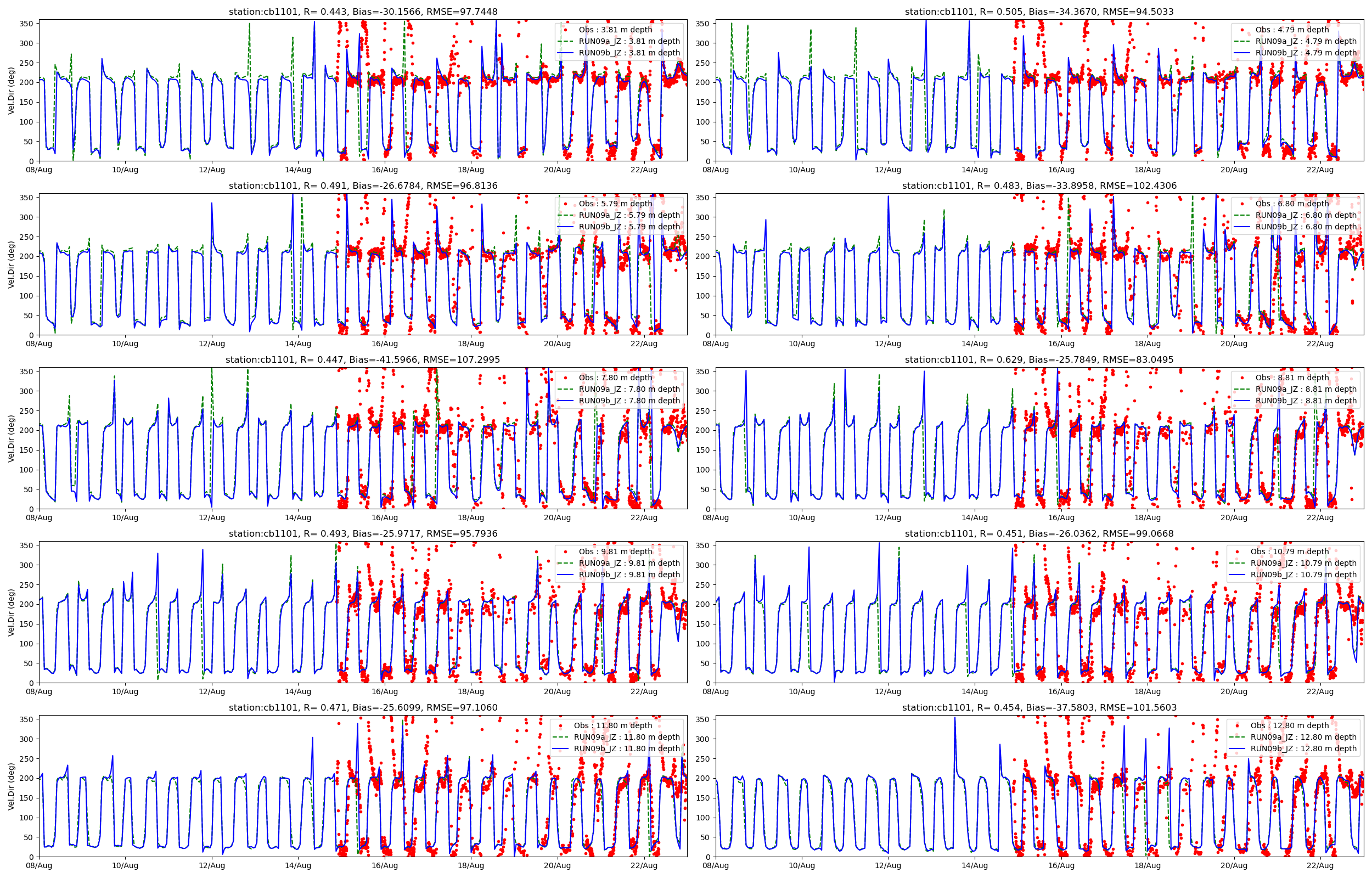
Task: Click the plot title showing R= 0.629
Action: pos(1038,359)
